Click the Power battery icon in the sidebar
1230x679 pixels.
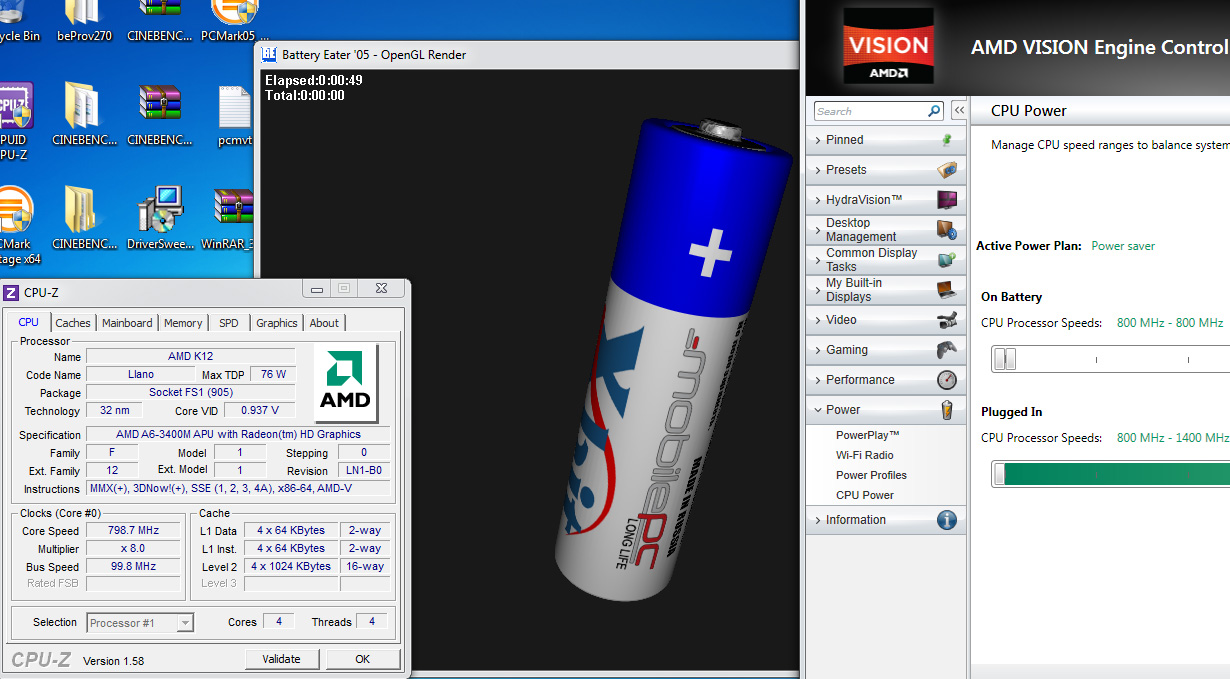[947, 410]
